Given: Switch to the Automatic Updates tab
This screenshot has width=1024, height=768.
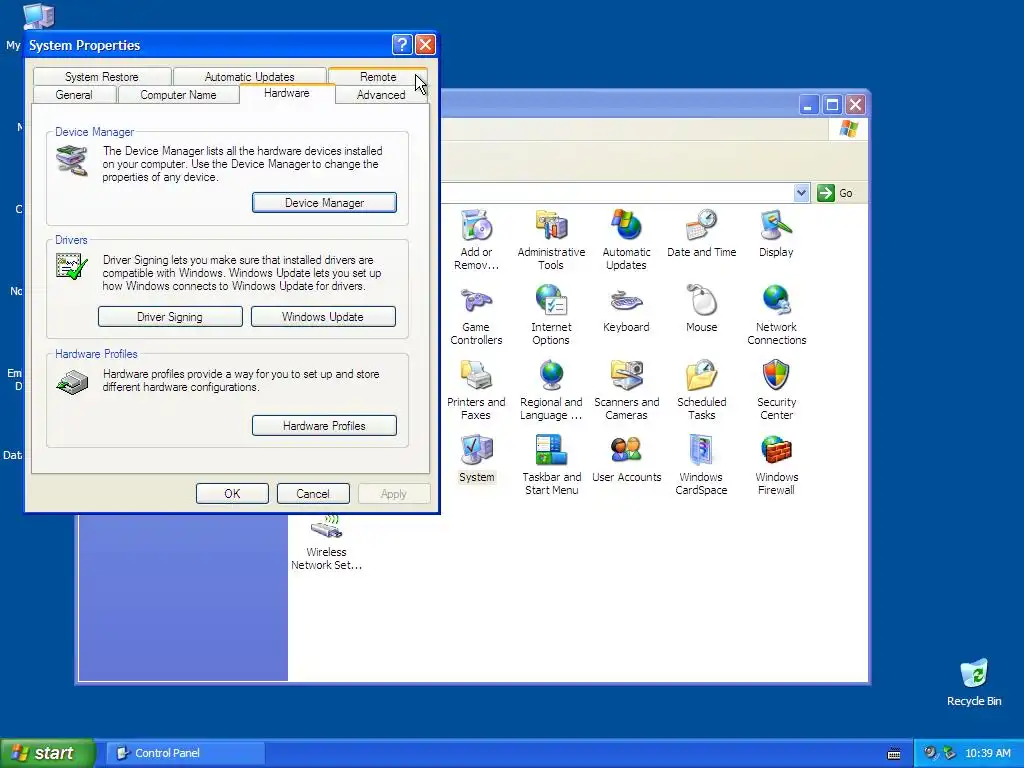Looking at the screenshot, I should [x=249, y=76].
